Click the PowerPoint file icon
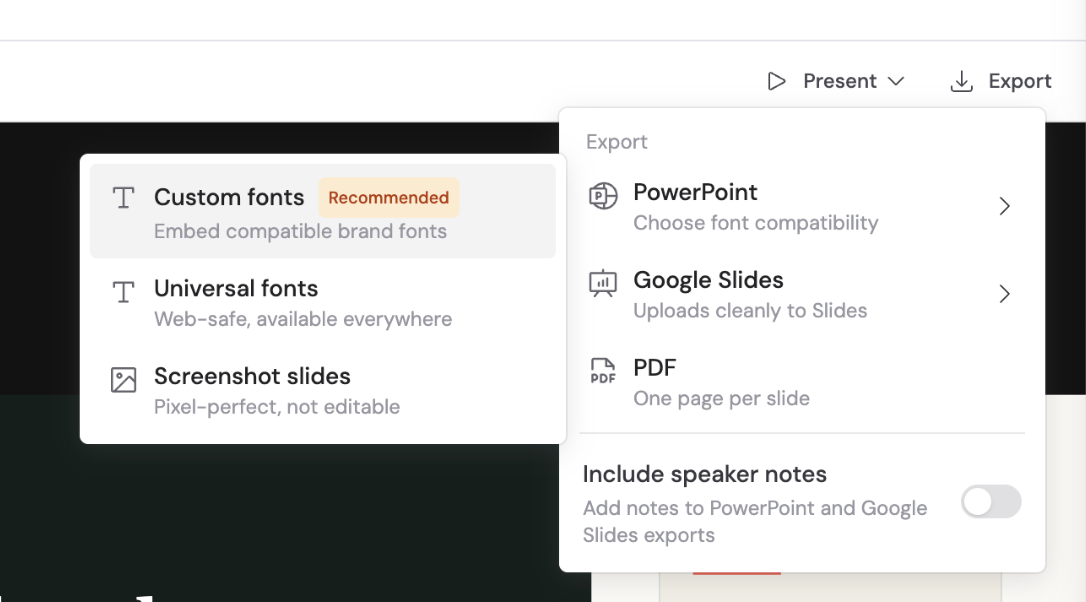The height and width of the screenshot is (602, 1086). (603, 195)
